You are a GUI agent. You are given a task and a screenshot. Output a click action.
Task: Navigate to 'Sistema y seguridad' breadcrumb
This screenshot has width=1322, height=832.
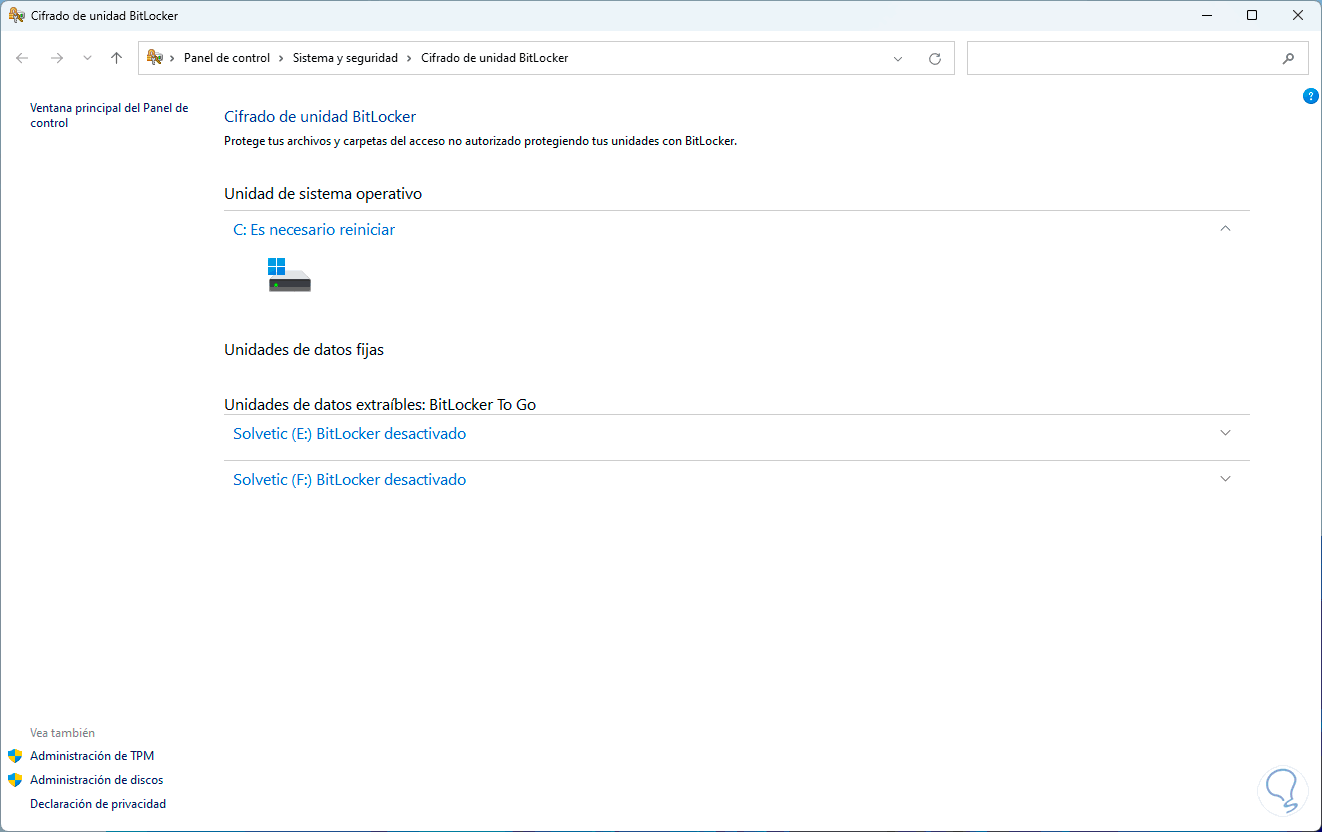click(345, 58)
